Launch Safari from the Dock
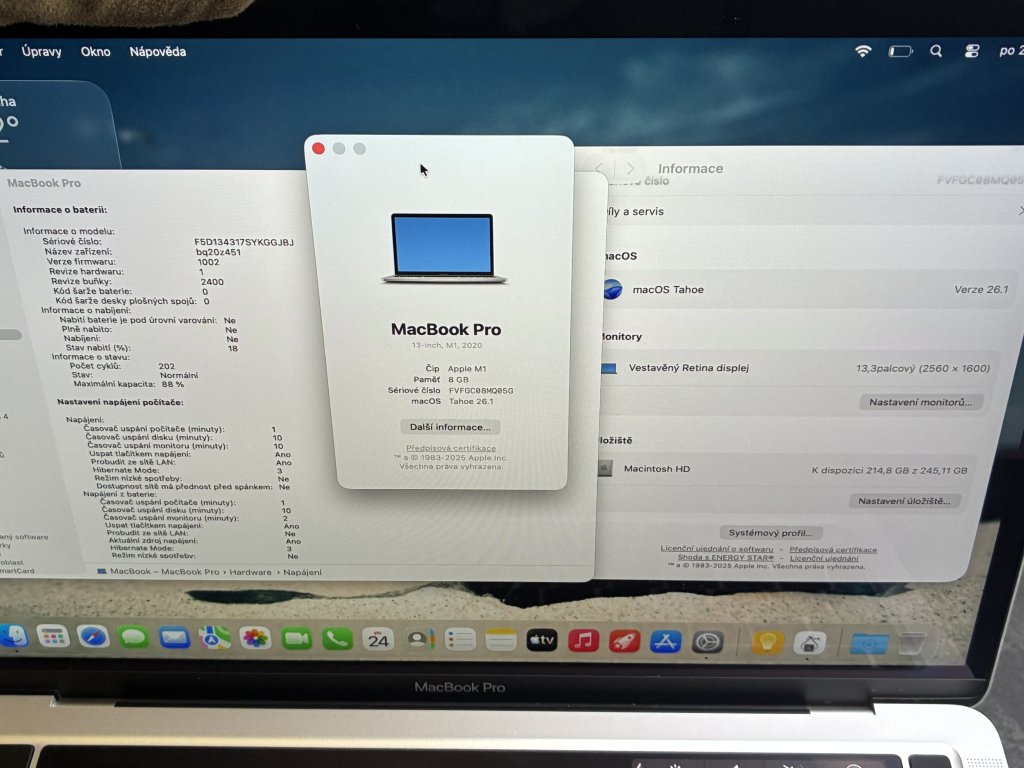The height and width of the screenshot is (768, 1024). pyautogui.click(x=93, y=637)
